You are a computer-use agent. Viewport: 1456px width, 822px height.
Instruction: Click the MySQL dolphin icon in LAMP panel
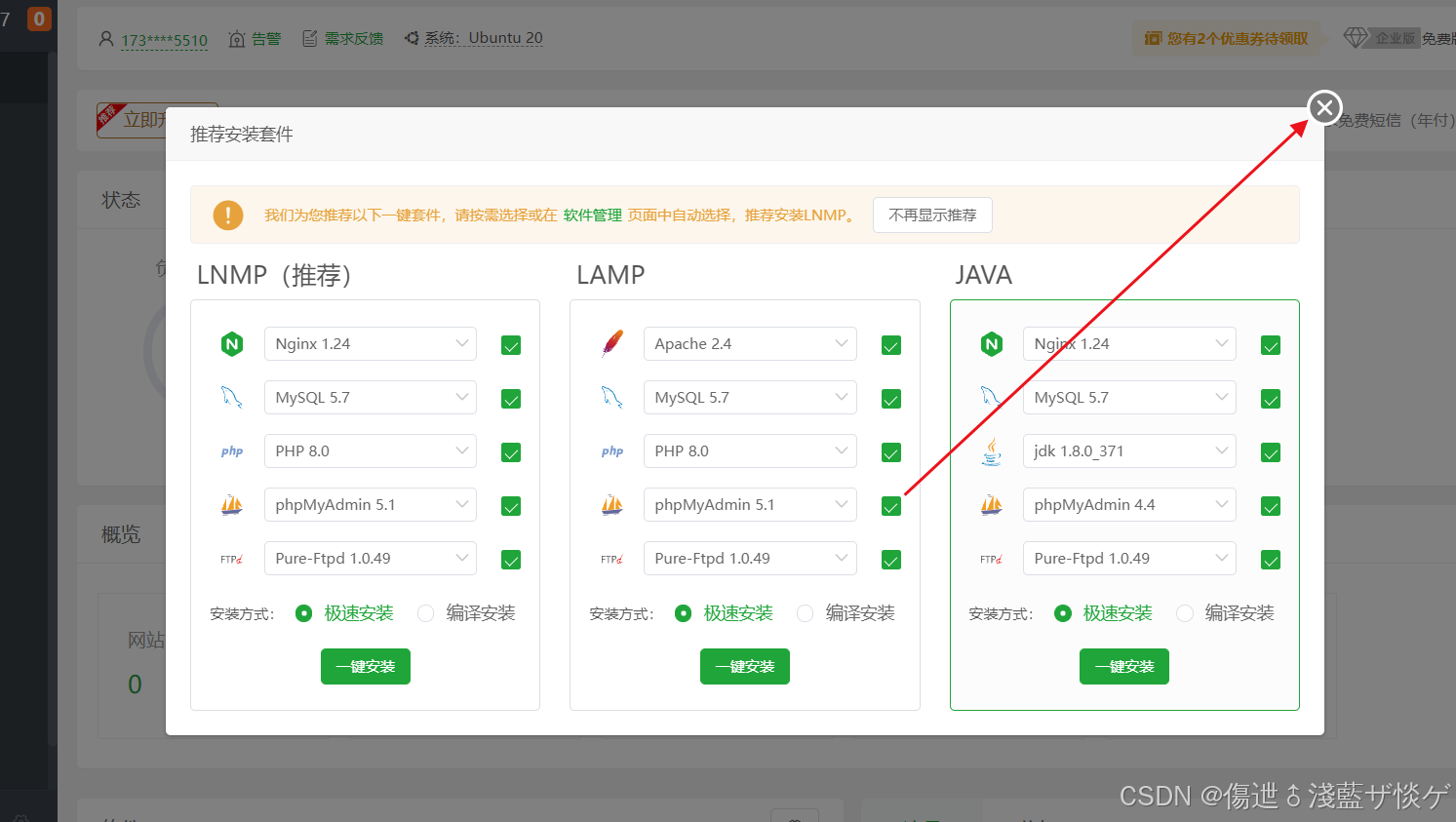click(x=612, y=398)
